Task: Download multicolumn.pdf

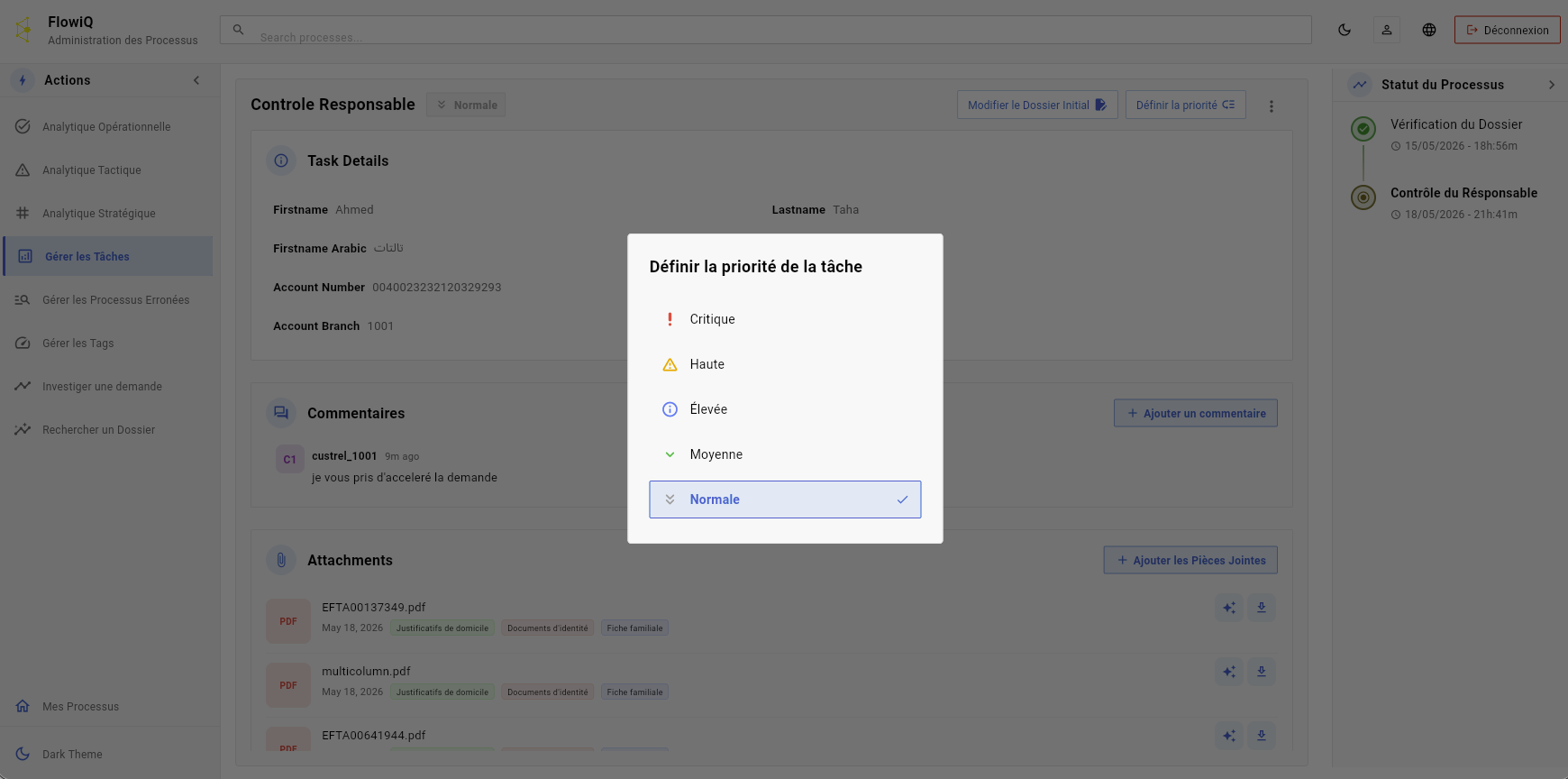Action: pos(1262,673)
